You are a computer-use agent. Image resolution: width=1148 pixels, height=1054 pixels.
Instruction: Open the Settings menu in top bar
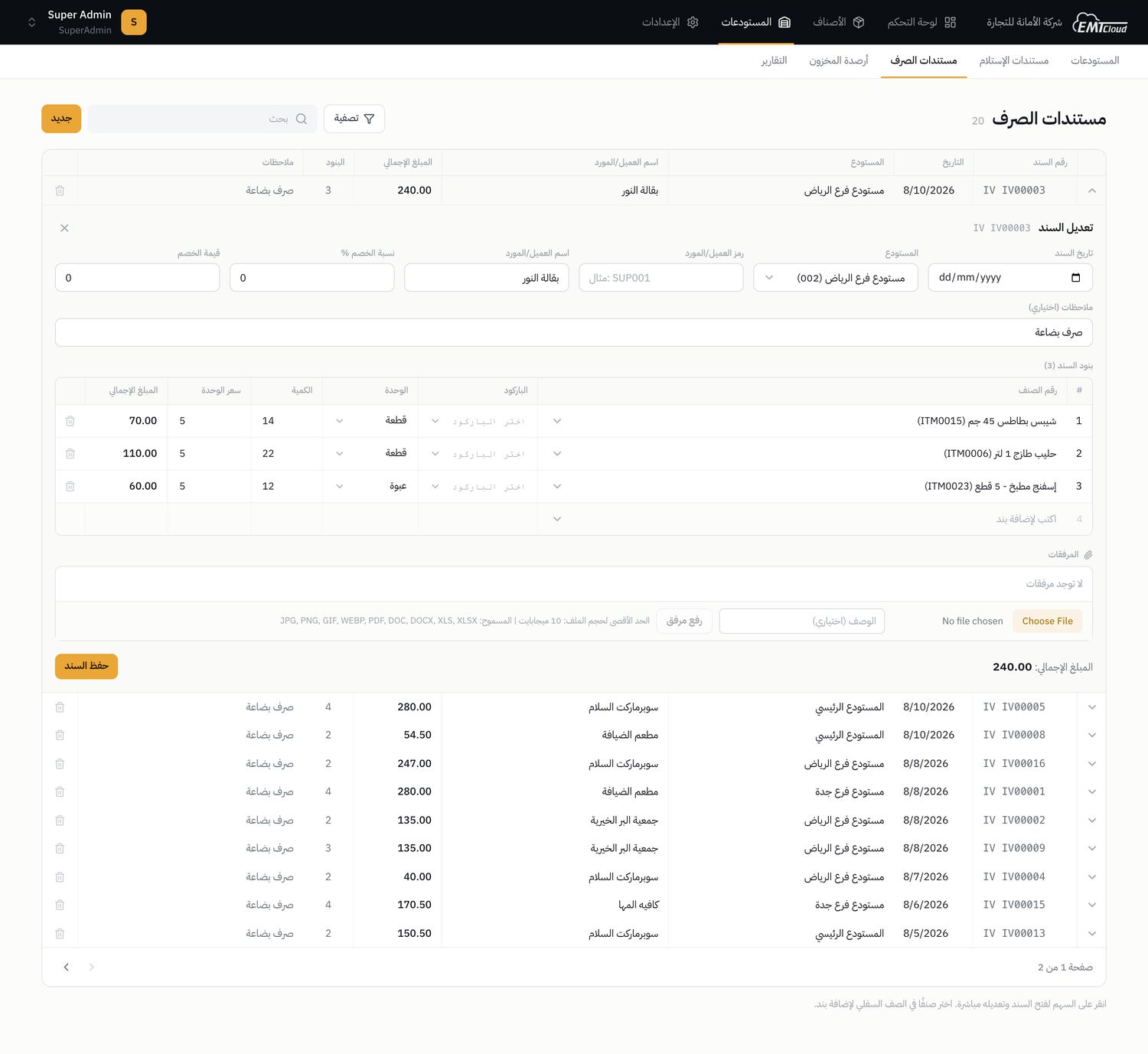pos(670,22)
